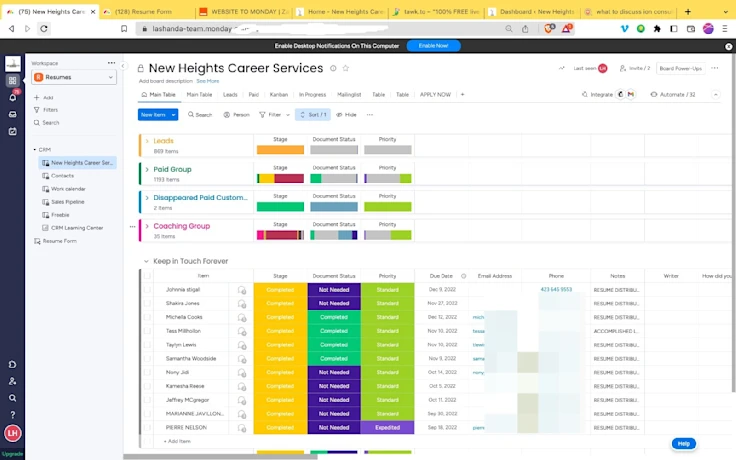Switch to the Leads view tab
Viewport: 736px width, 460px height.
pyautogui.click(x=230, y=94)
